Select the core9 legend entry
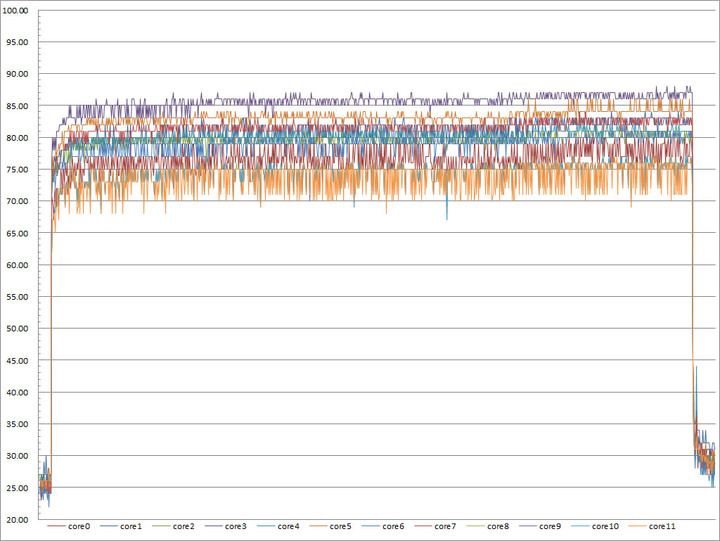This screenshot has height=541, width=720. (540, 526)
